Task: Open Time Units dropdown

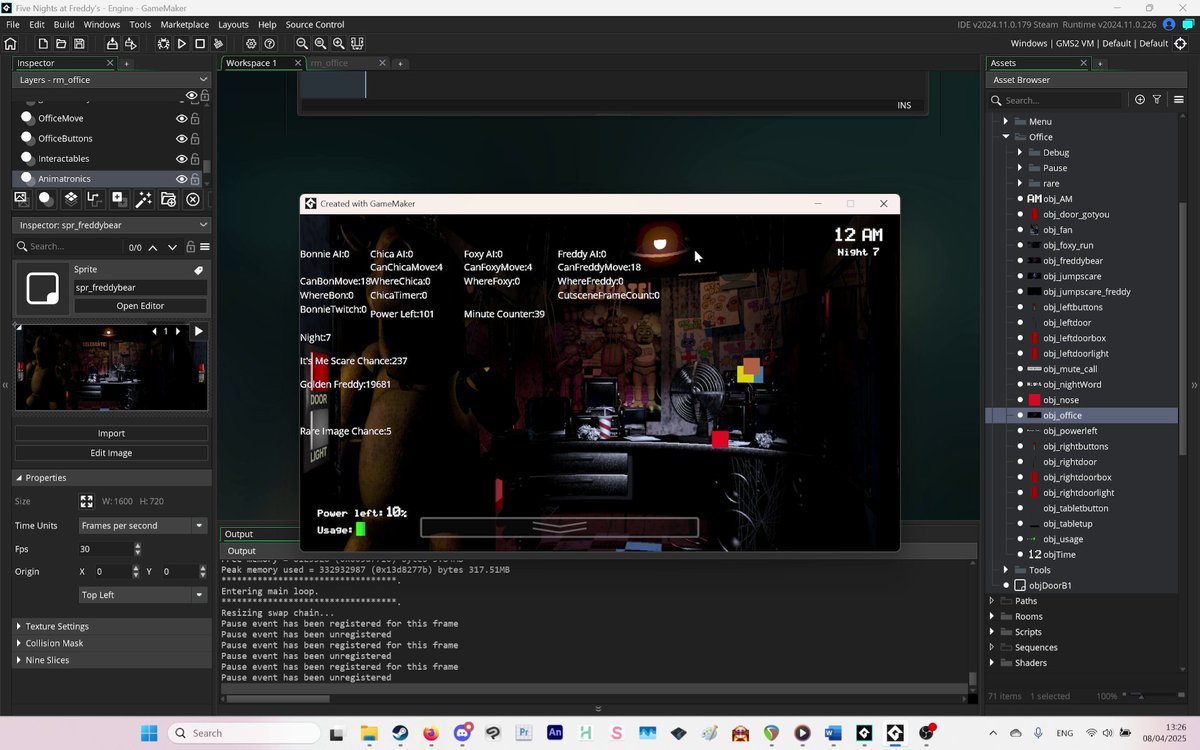Action: tap(143, 526)
